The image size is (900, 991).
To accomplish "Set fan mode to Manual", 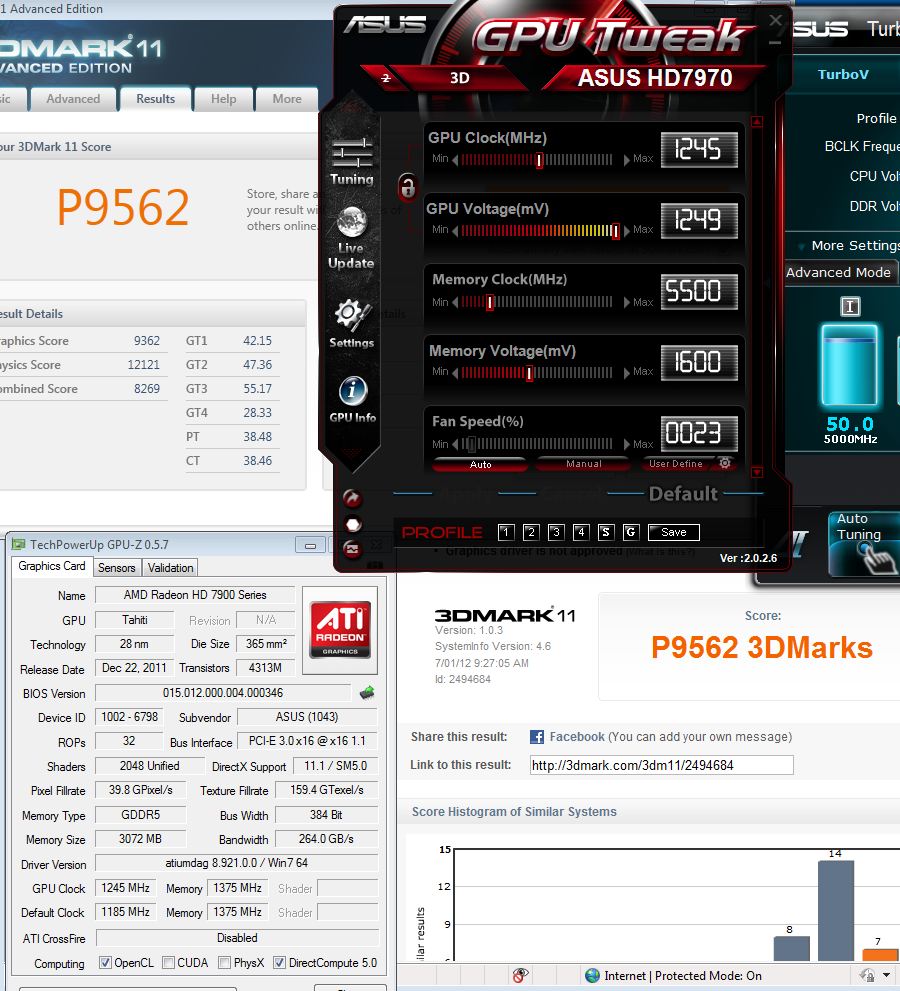I will click(x=583, y=464).
